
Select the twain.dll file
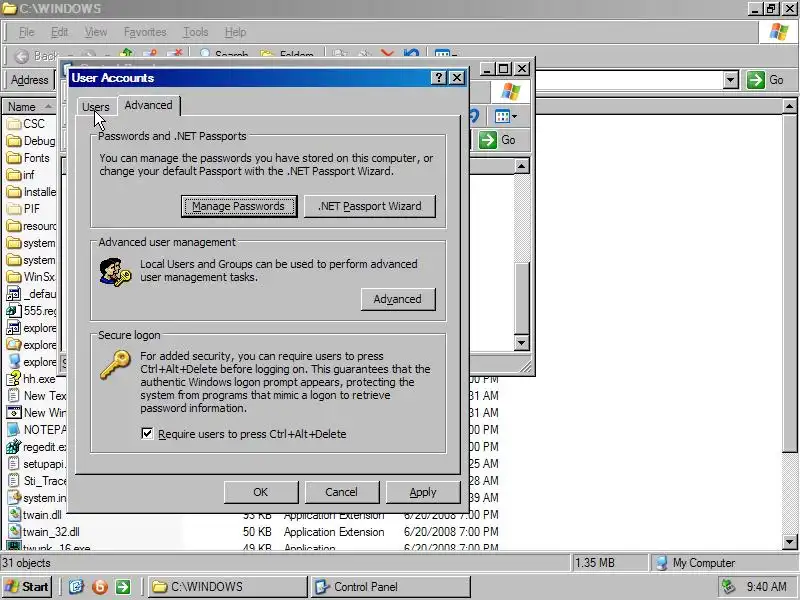[x=35, y=515]
